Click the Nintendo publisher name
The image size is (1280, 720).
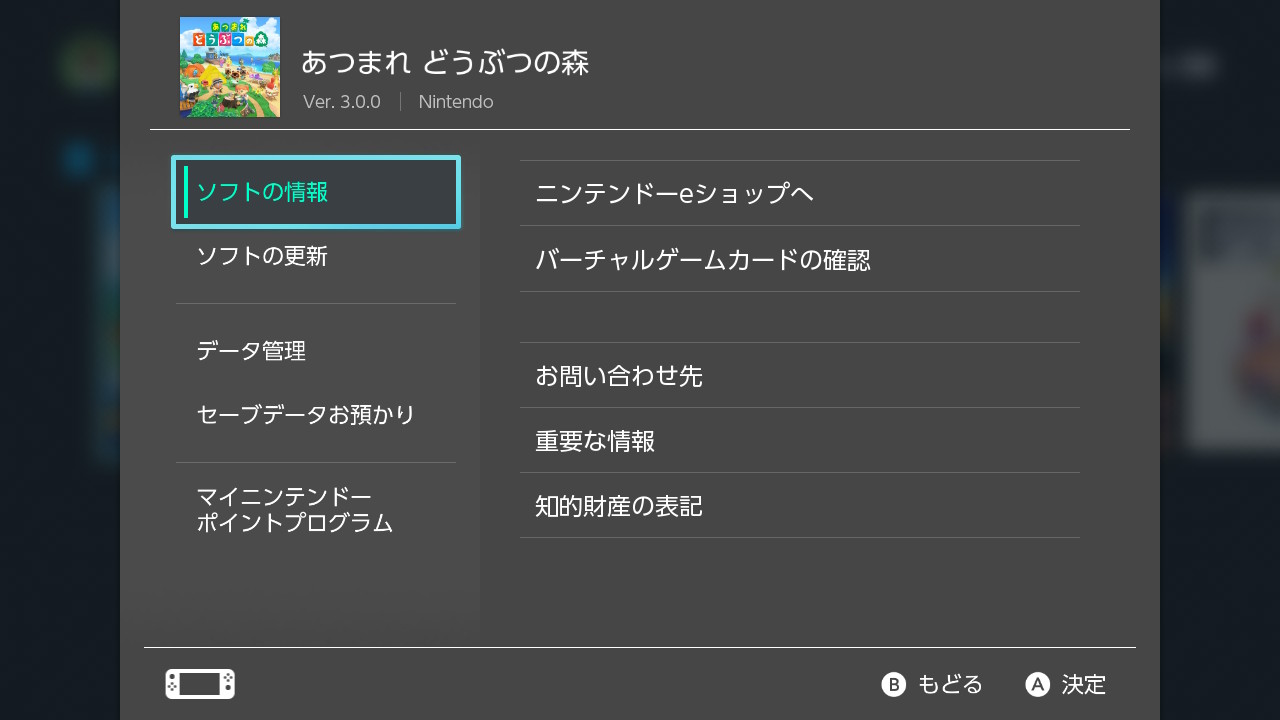click(456, 102)
